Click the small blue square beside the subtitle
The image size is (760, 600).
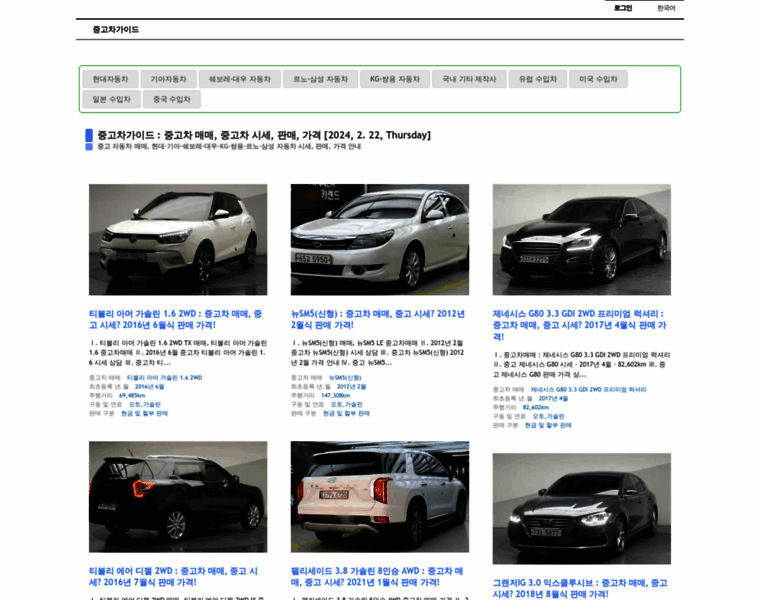coord(89,147)
